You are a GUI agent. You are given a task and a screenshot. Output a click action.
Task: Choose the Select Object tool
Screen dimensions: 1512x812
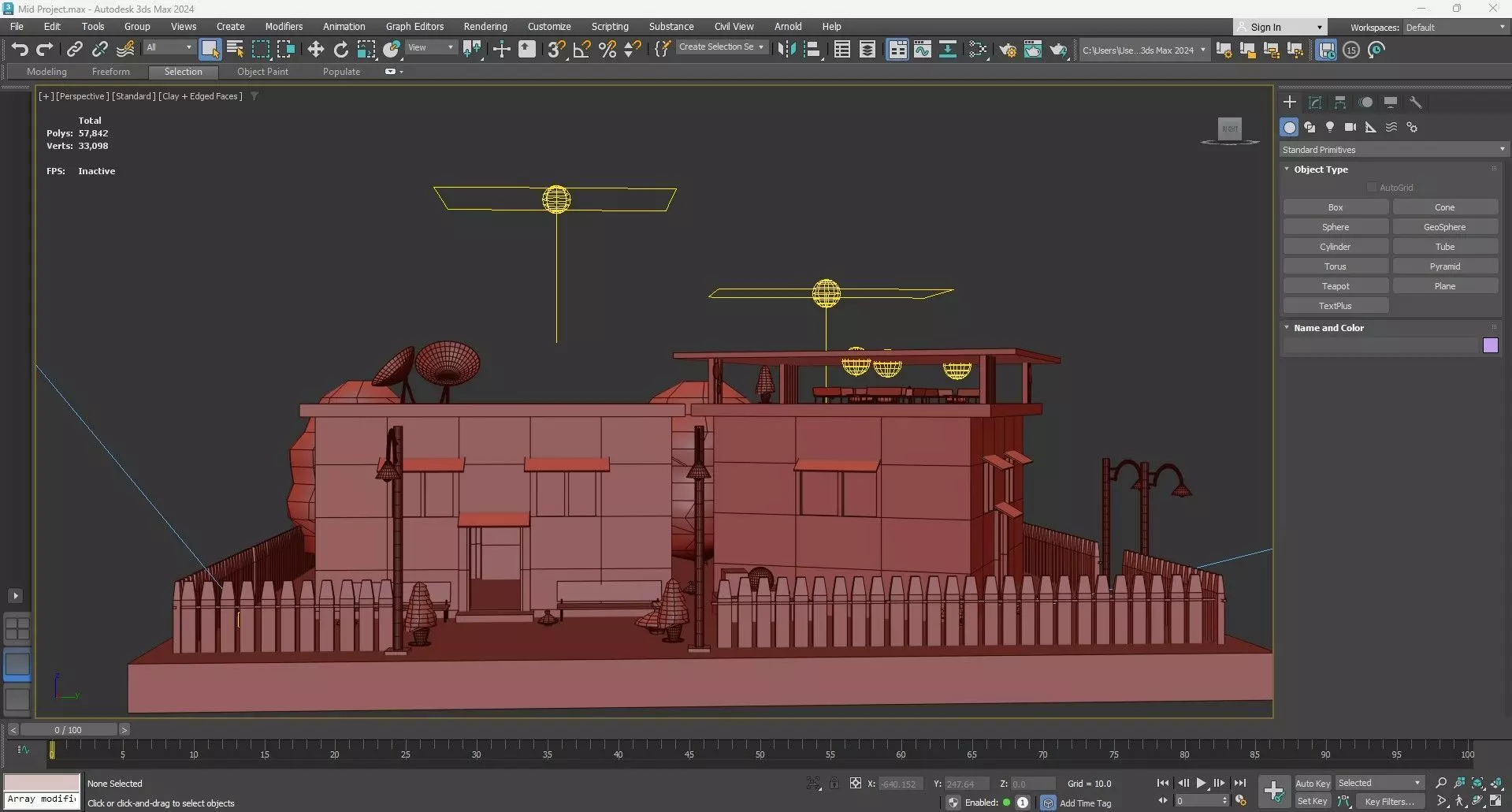[x=210, y=50]
